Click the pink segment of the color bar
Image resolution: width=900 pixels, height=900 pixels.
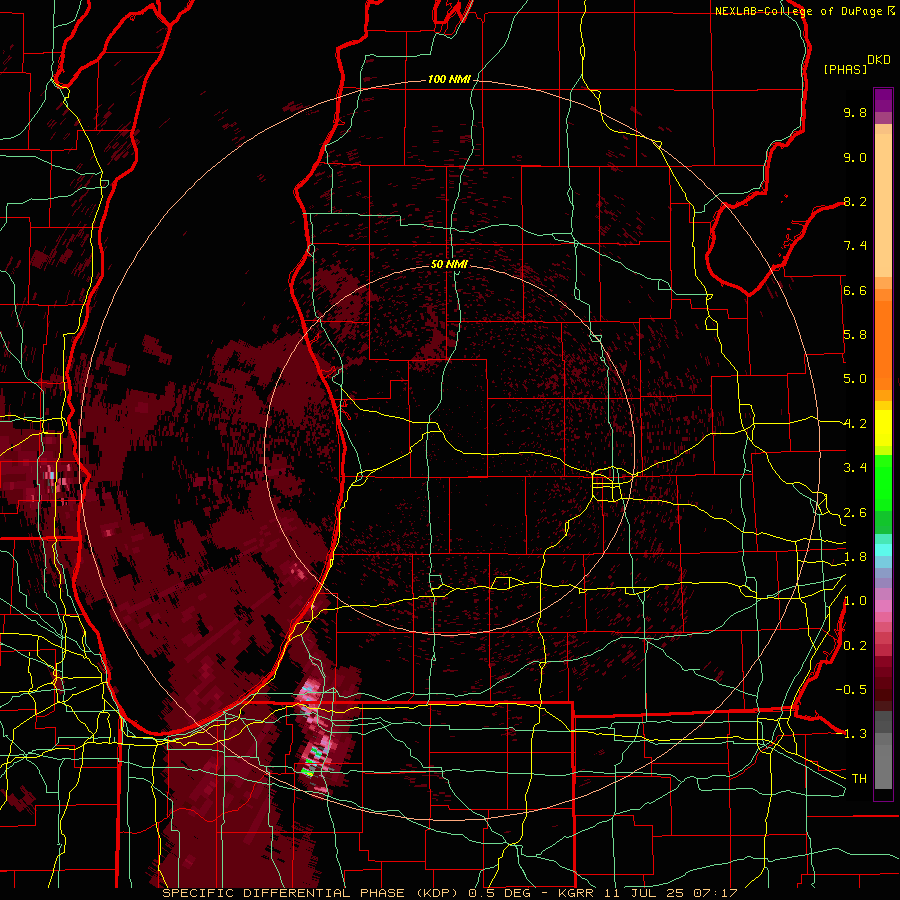(883, 606)
